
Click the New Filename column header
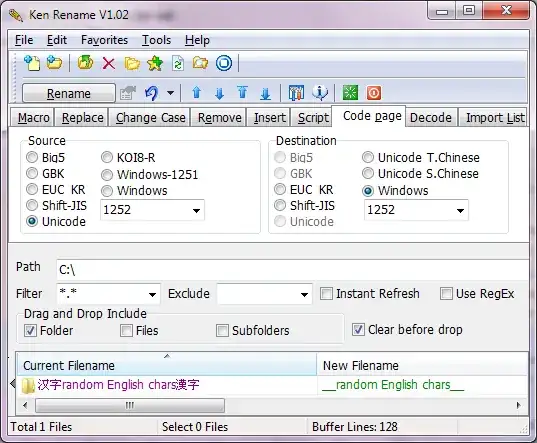pyautogui.click(x=423, y=365)
